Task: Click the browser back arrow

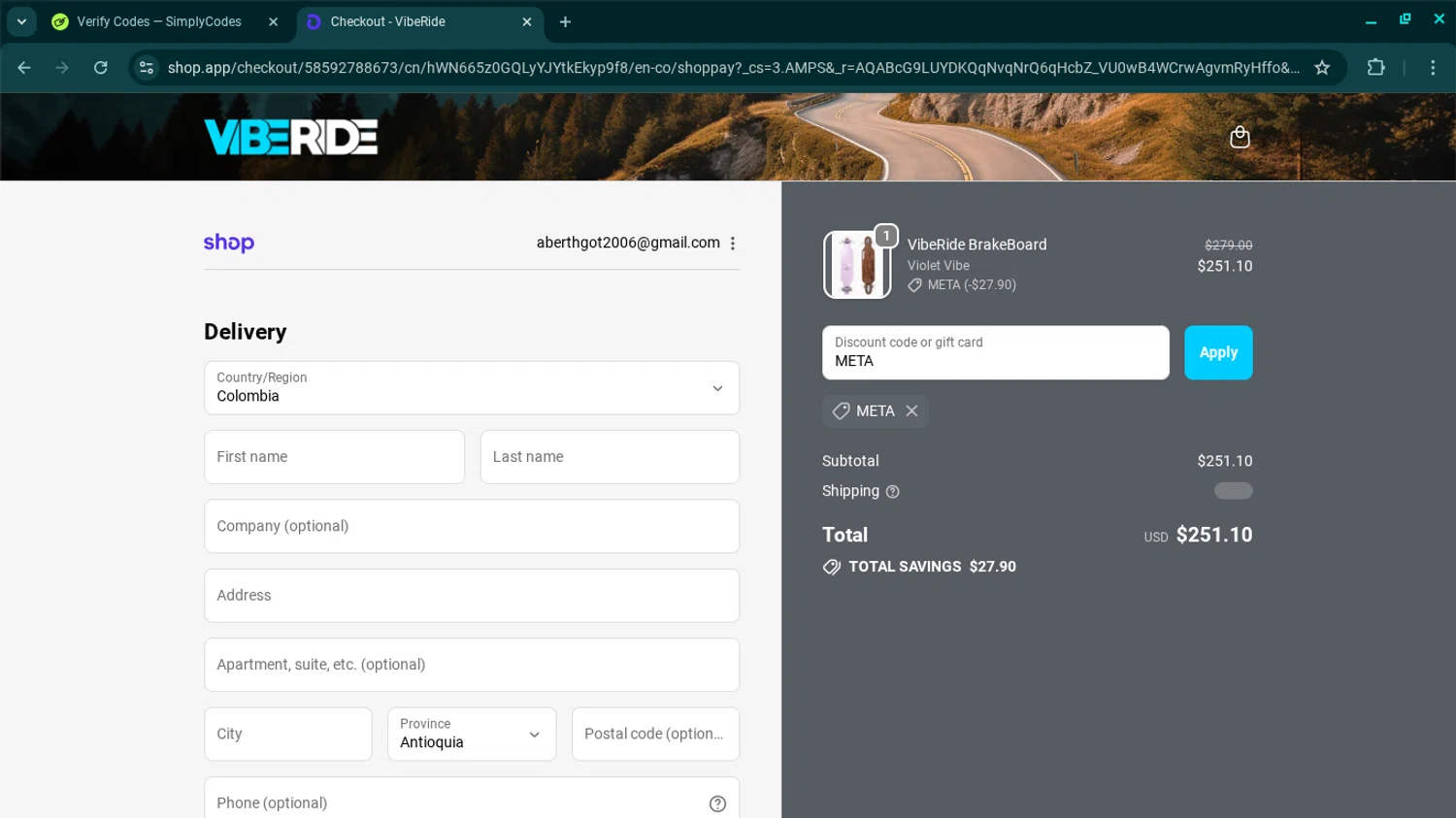Action: click(x=24, y=68)
